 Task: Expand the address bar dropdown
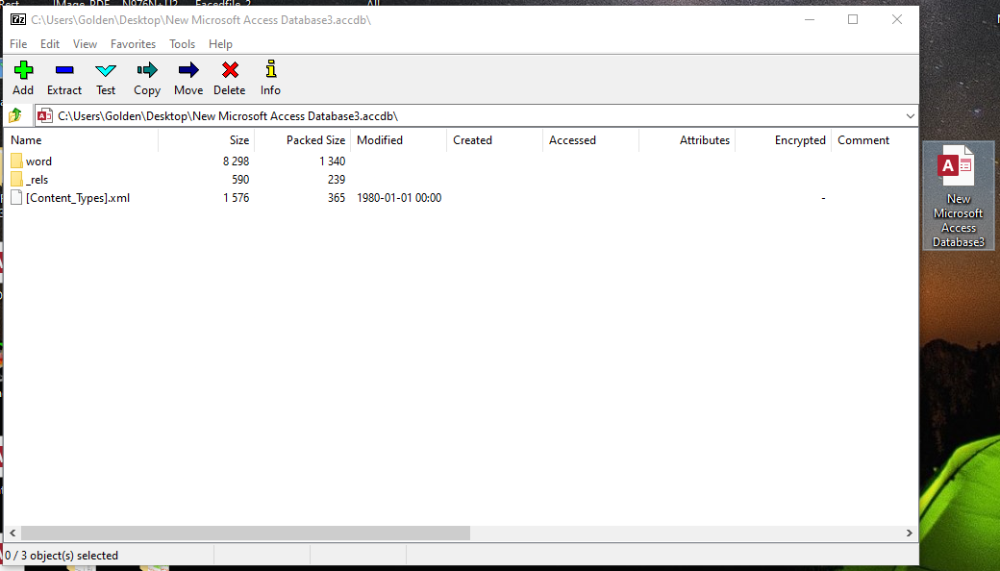pos(910,116)
